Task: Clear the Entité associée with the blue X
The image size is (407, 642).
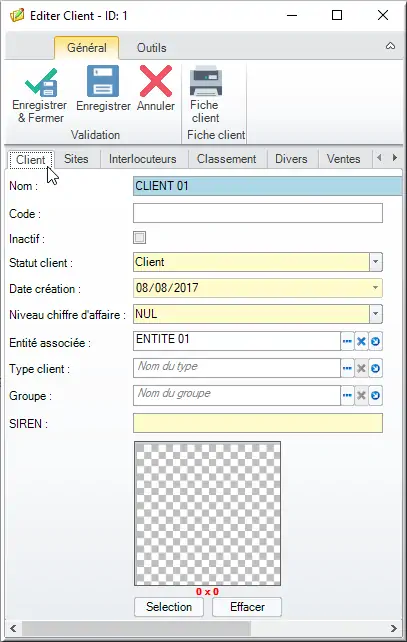Action: click(361, 341)
